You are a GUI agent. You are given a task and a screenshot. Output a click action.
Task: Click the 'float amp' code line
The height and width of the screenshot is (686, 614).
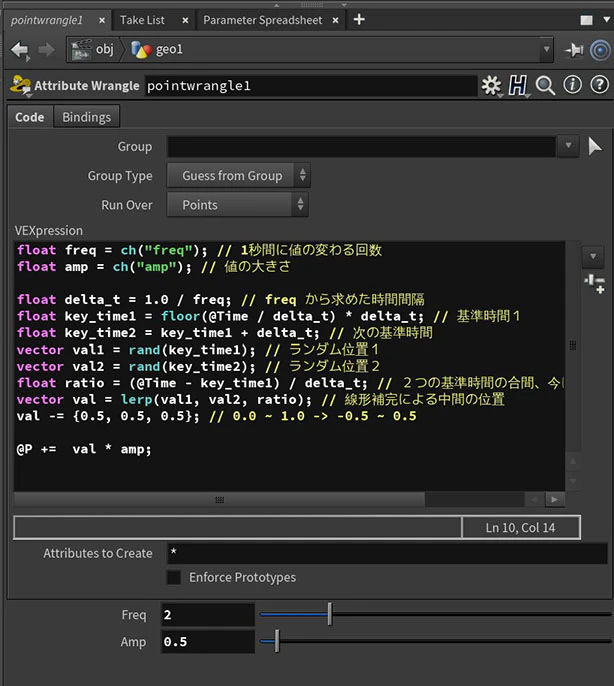[154, 266]
